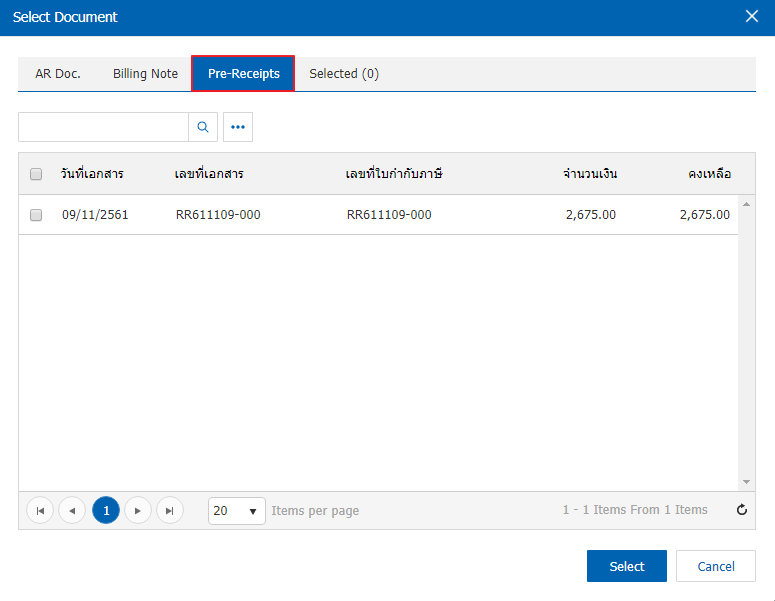This screenshot has height=601, width=775.
Task: Go to next page arrow
Action: pos(138,511)
